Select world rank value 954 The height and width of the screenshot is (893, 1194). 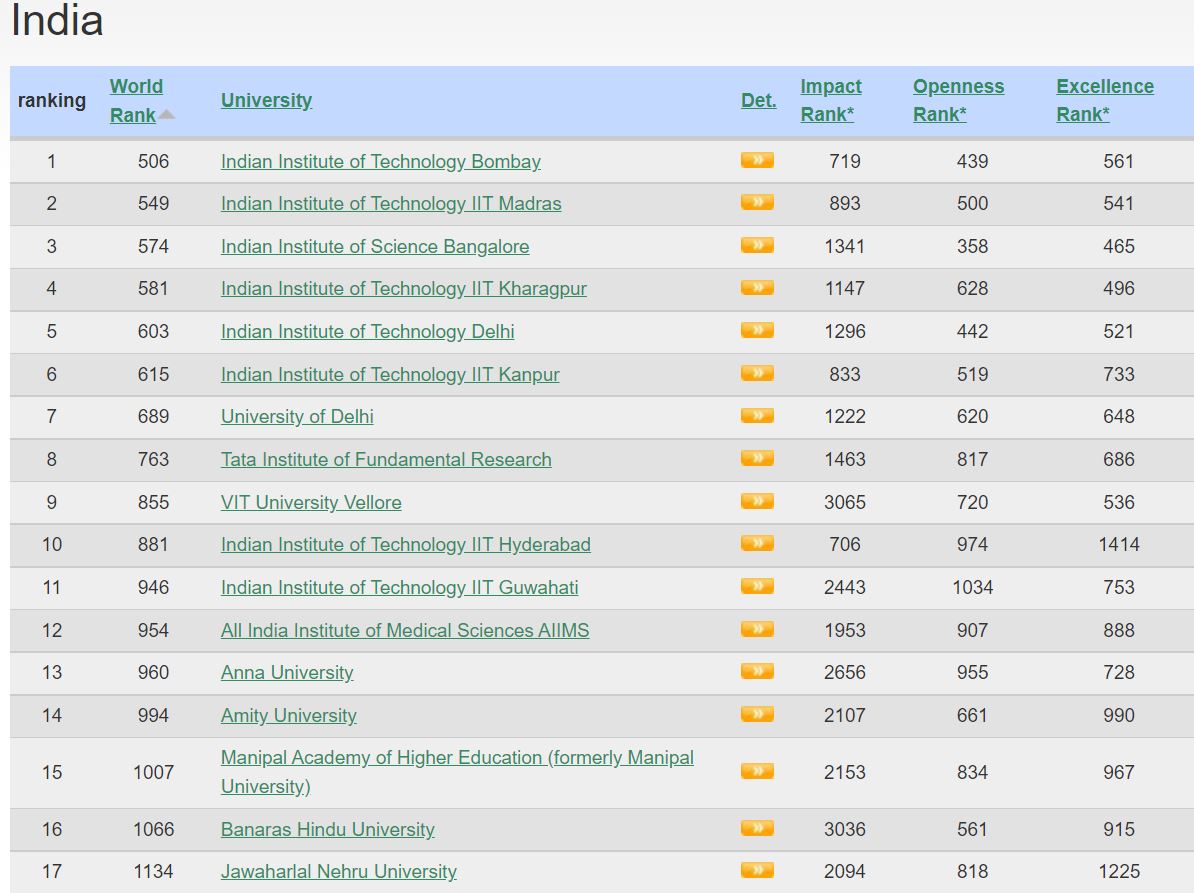click(153, 630)
